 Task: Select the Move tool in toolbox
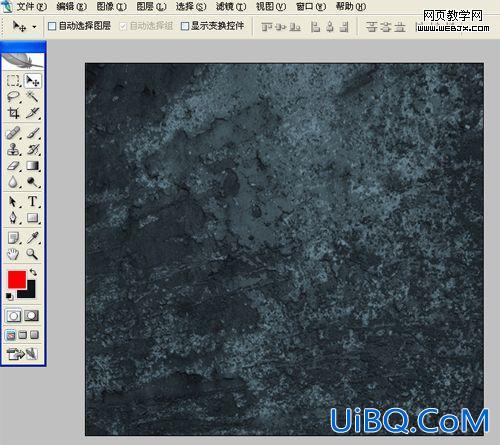[x=33, y=81]
